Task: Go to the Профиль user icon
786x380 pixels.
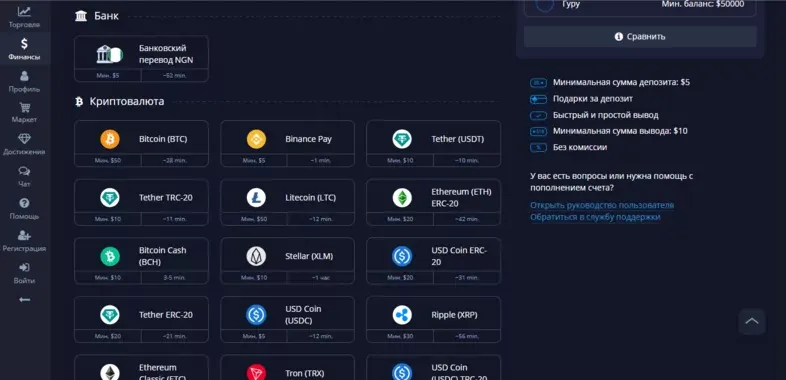Action: pyautogui.click(x=24, y=76)
